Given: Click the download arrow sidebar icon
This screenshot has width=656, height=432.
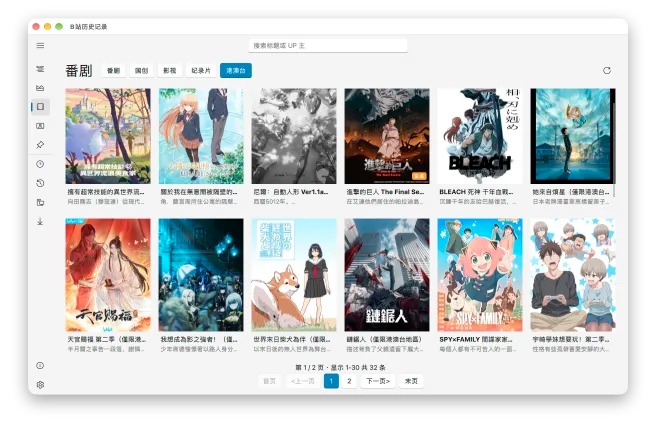Looking at the screenshot, I should 40,222.
